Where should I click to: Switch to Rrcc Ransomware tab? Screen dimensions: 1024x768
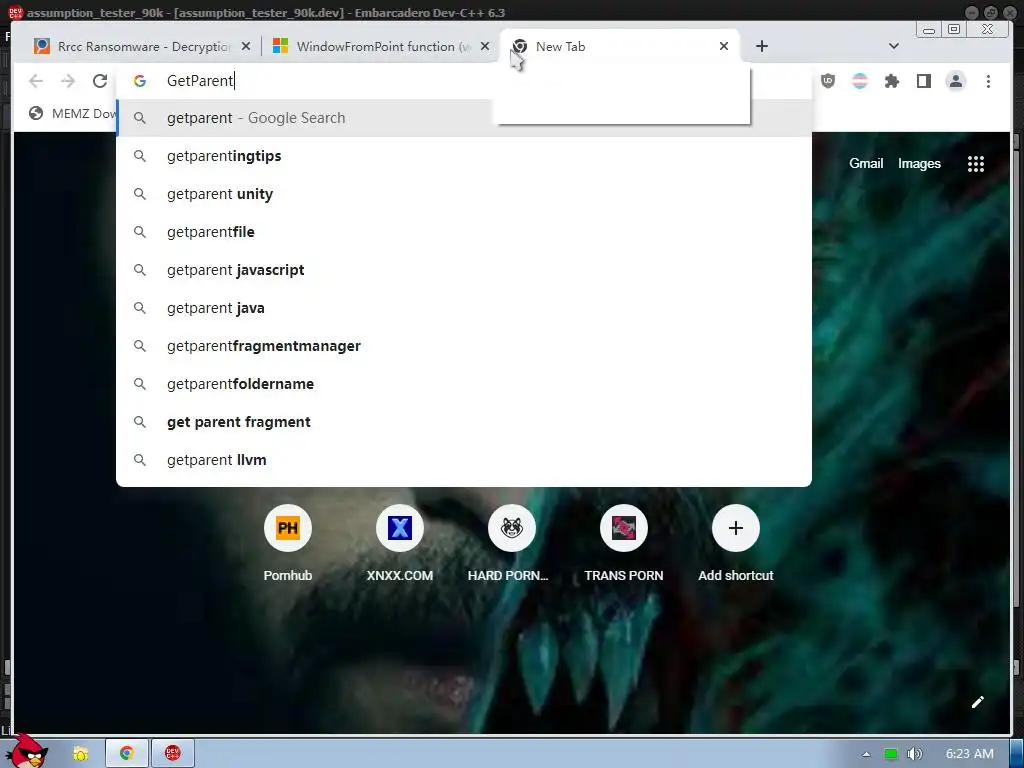(x=142, y=46)
